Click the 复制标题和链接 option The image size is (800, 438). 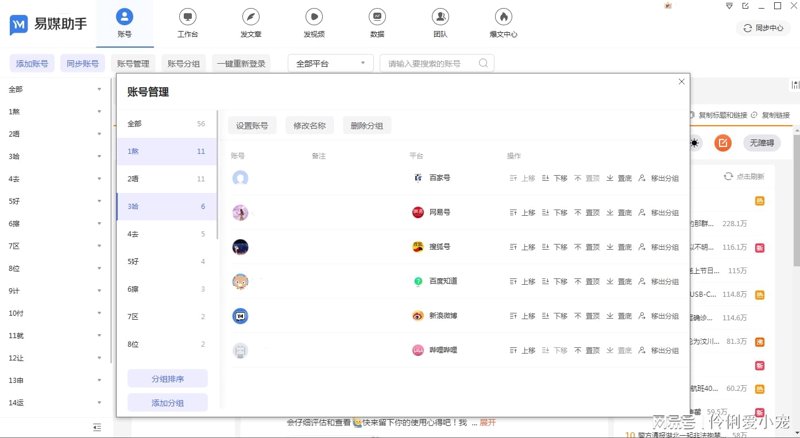(x=718, y=115)
